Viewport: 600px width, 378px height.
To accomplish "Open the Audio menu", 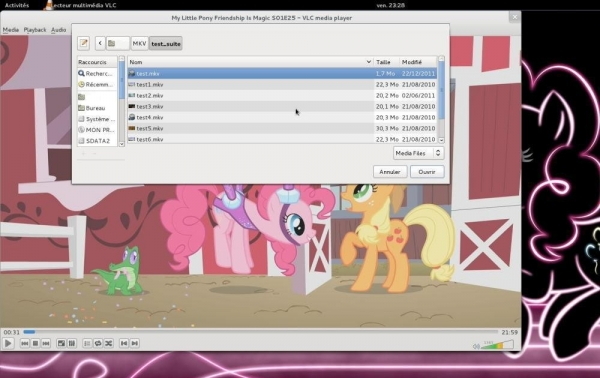I will [59, 29].
